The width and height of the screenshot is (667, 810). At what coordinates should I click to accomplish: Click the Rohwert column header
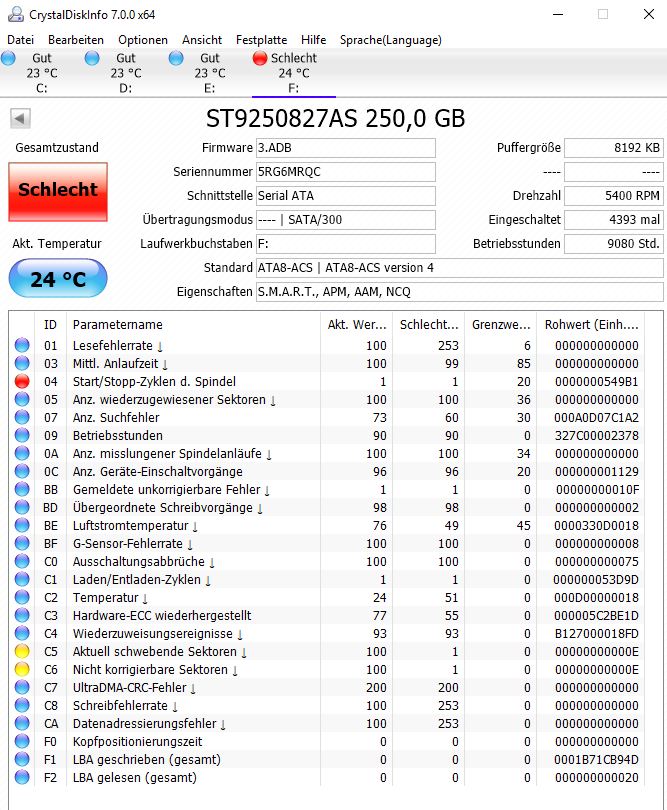pos(591,324)
